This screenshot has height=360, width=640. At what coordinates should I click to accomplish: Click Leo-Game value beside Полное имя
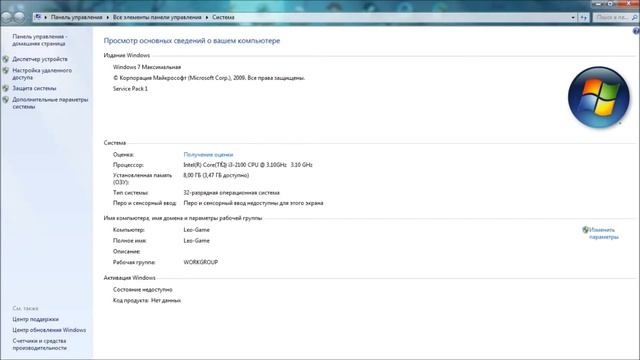(x=196, y=241)
